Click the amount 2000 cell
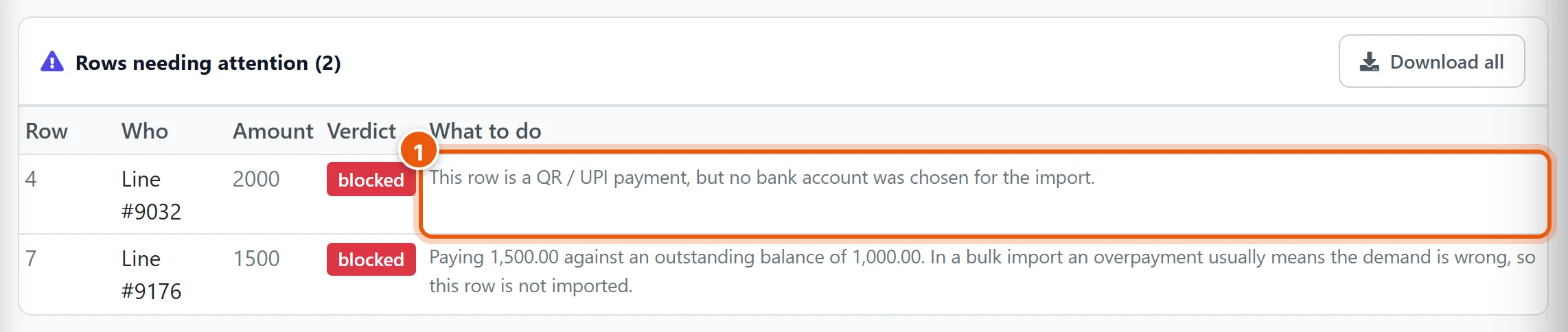Image resolution: width=1568 pixels, height=332 pixels. pyautogui.click(x=256, y=179)
